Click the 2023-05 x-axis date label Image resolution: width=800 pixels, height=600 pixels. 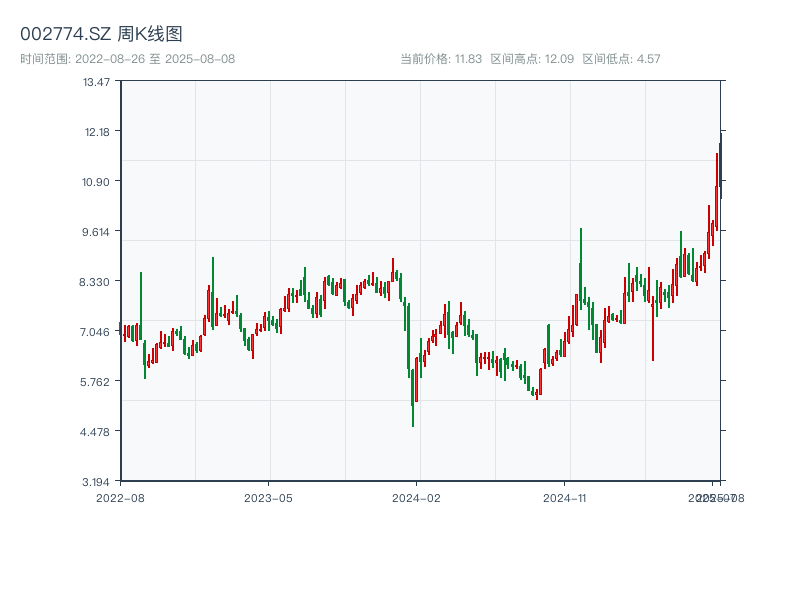click(x=268, y=497)
